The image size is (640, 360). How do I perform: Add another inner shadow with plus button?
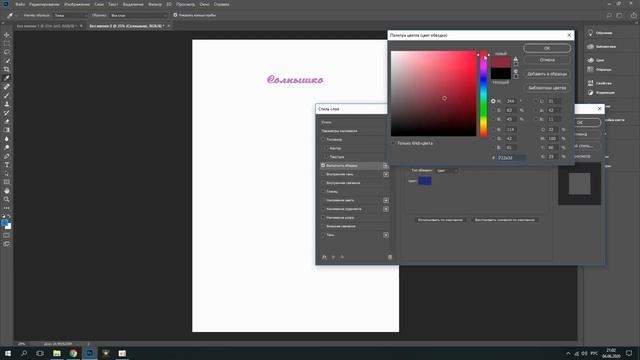click(x=385, y=174)
